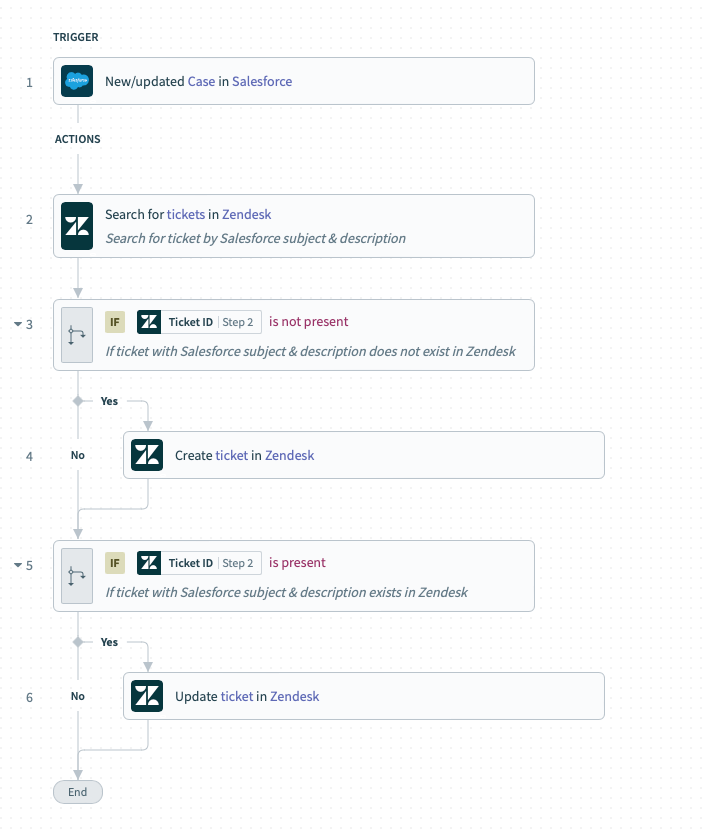The height and width of the screenshot is (831, 703).
Task: Click Zendesk icon in step 5 Ticket ID pill
Action: [149, 563]
